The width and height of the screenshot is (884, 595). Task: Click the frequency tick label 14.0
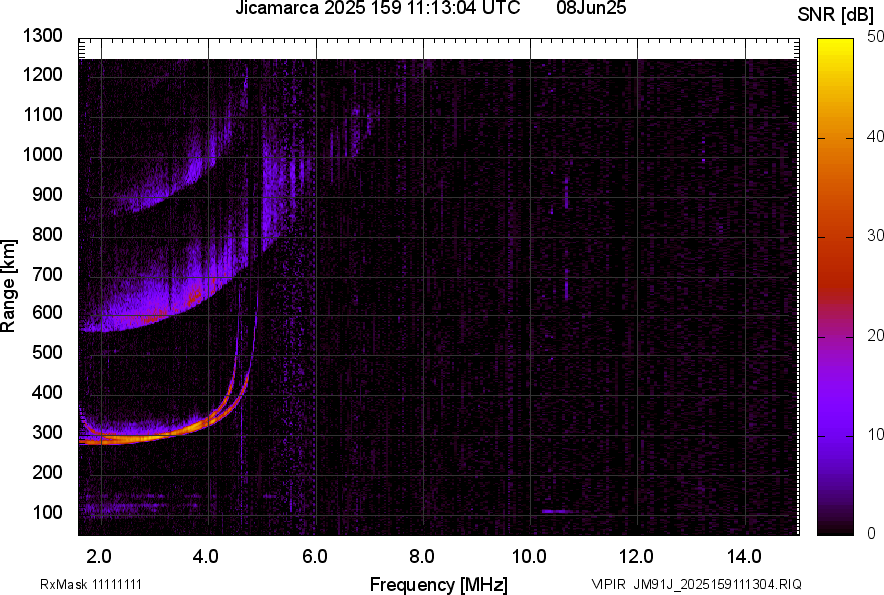point(744,557)
